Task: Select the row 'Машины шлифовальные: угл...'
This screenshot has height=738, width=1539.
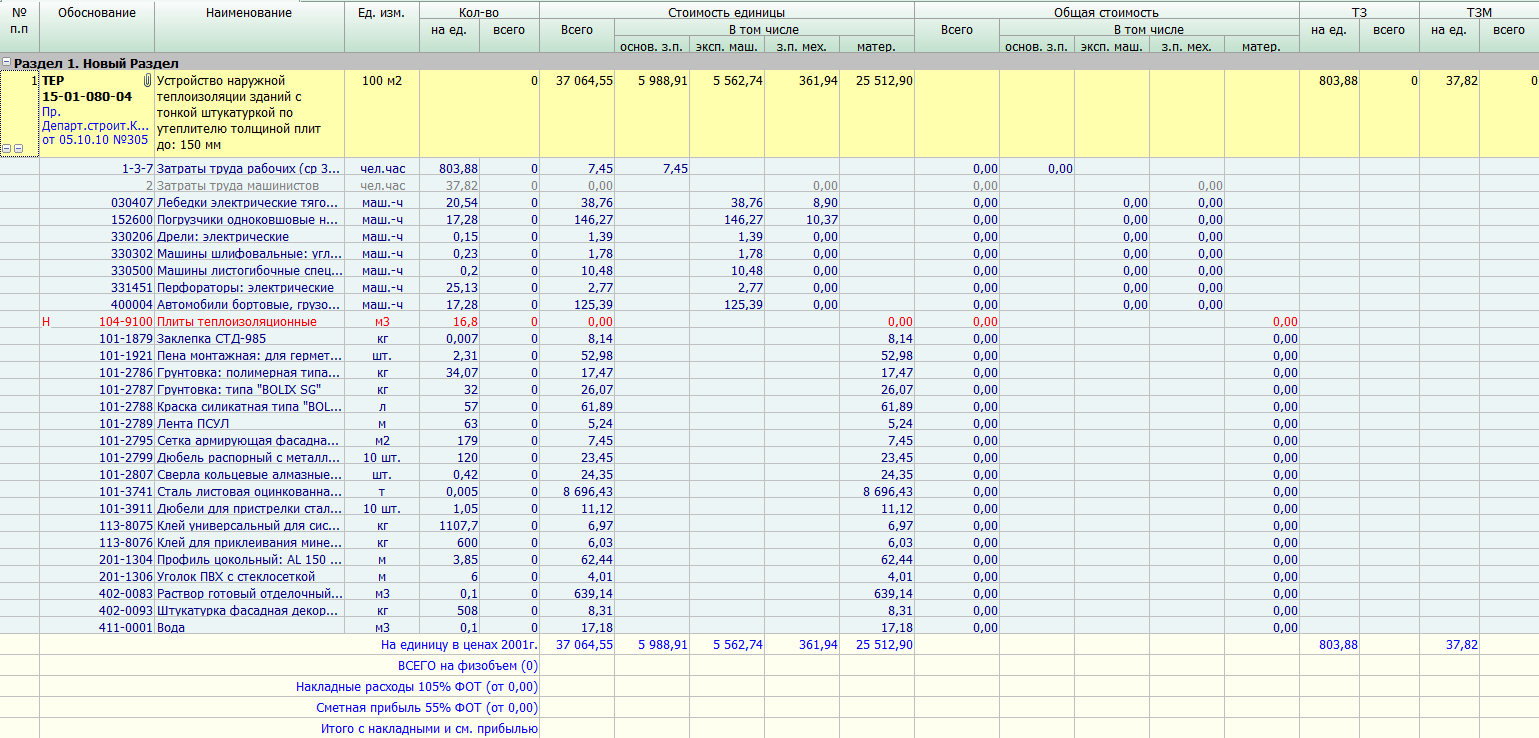Action: (769, 253)
